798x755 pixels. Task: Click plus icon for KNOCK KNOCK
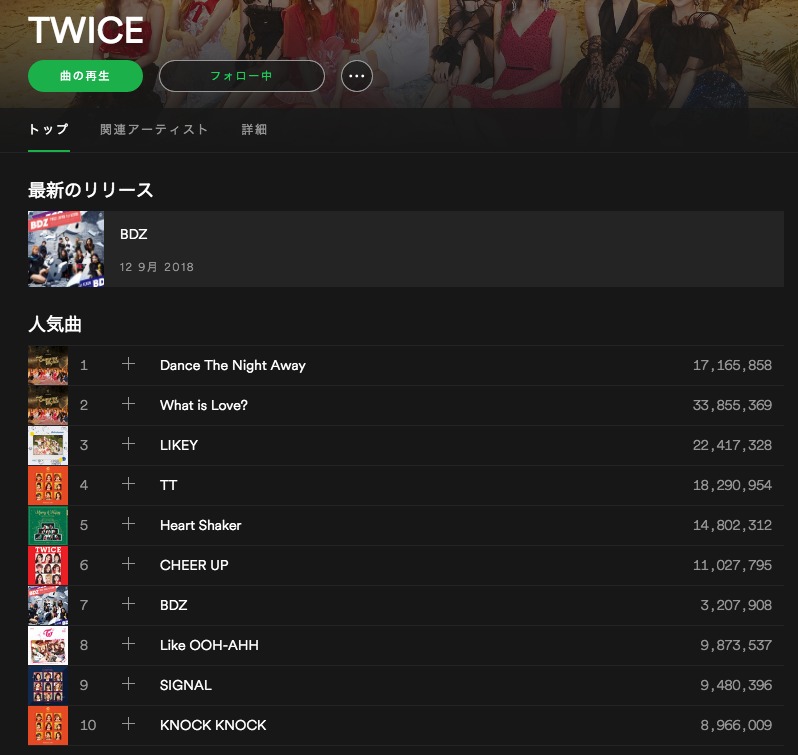point(128,724)
